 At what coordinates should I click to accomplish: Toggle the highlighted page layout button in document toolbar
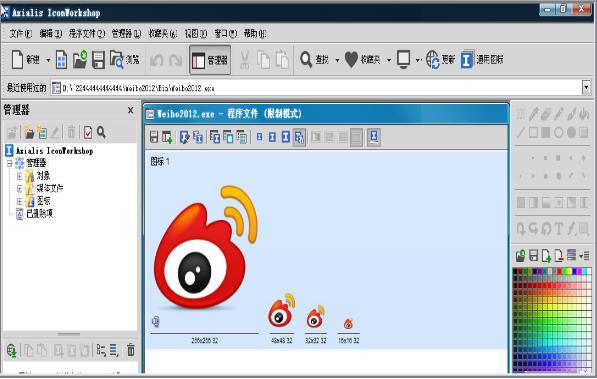pyautogui.click(x=356, y=137)
